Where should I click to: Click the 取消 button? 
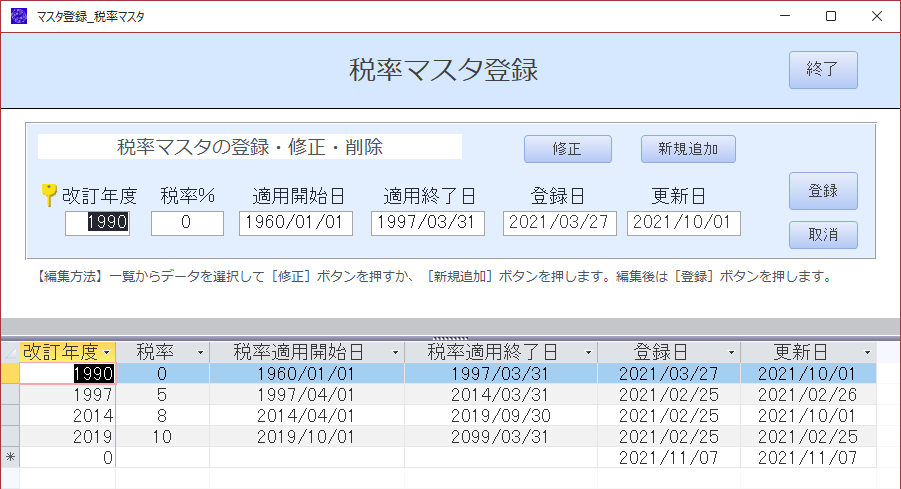click(x=823, y=234)
